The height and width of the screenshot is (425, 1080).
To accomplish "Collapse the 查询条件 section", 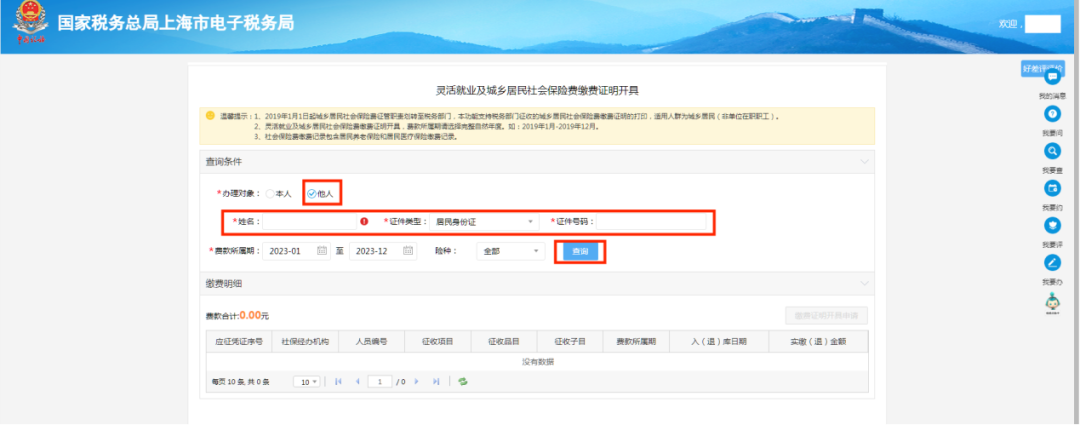I will coord(864,161).
